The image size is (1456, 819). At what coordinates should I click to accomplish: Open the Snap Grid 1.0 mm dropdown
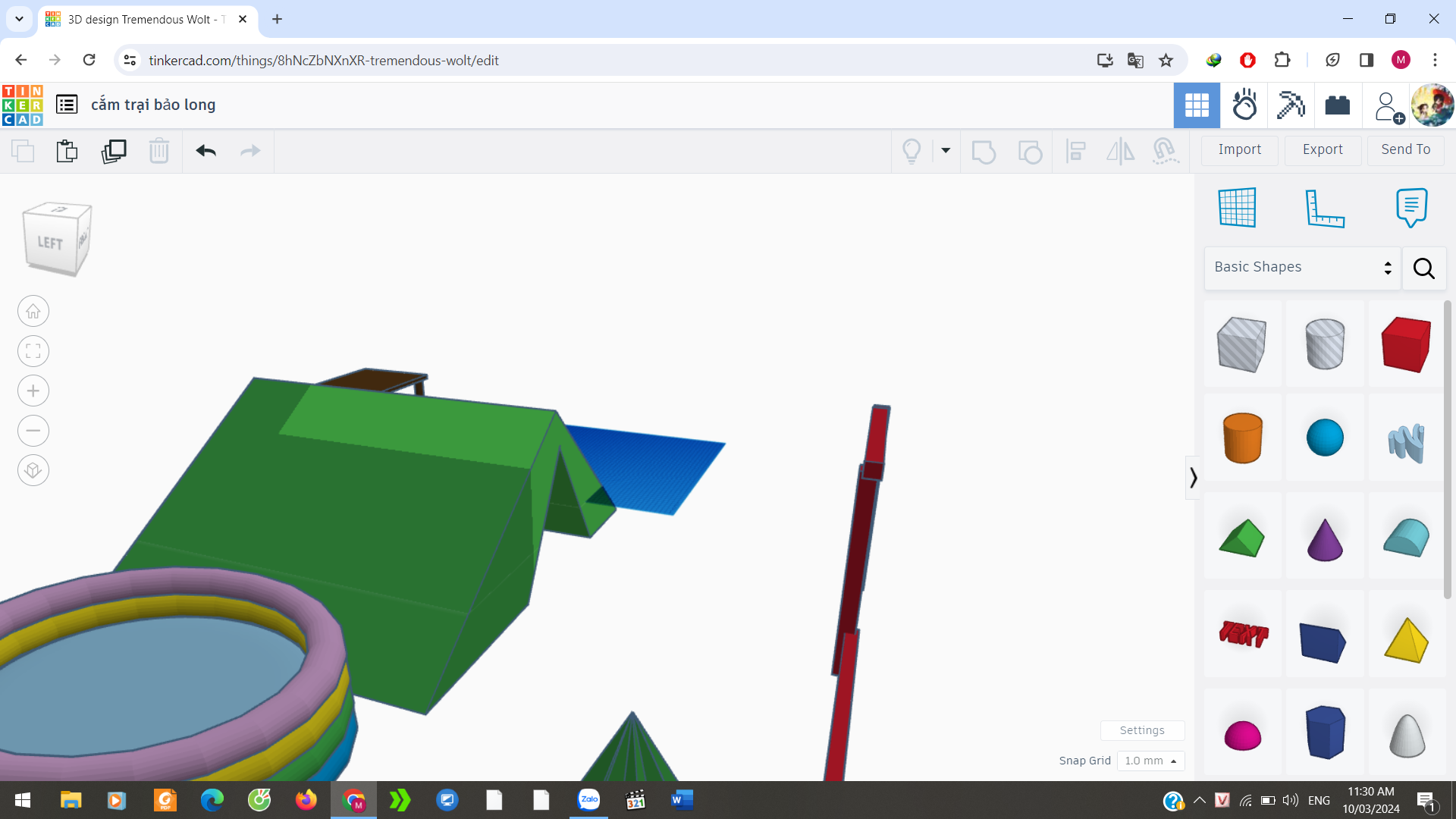tap(1150, 761)
